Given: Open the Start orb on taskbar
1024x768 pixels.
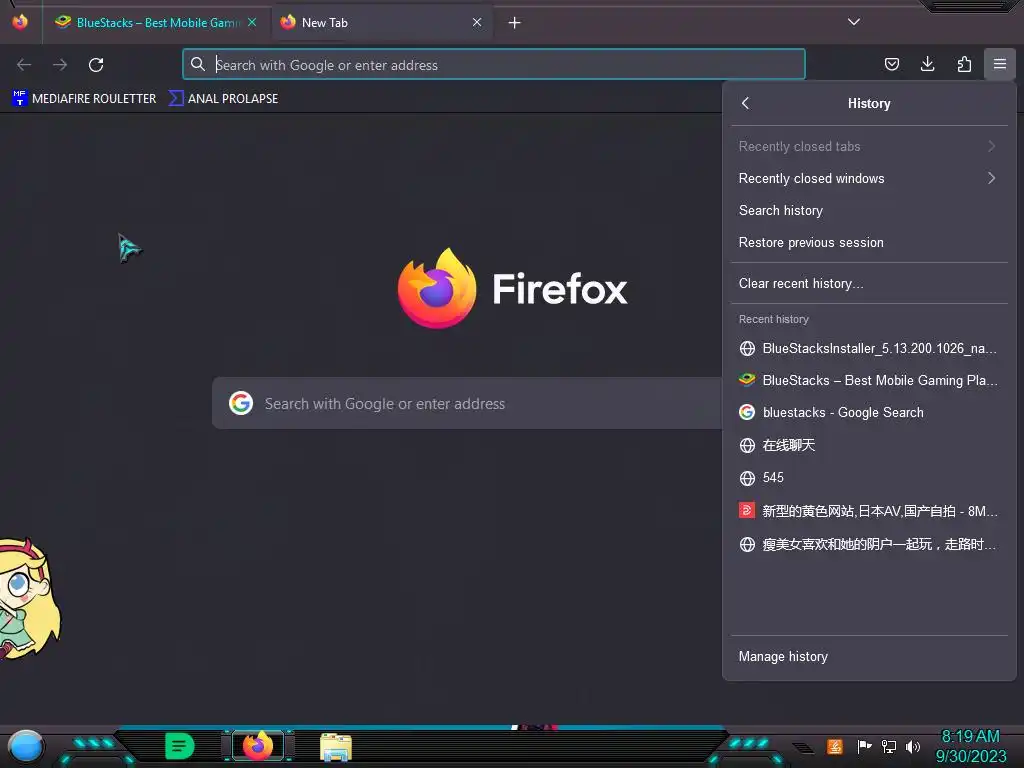Looking at the screenshot, I should (x=26, y=746).
